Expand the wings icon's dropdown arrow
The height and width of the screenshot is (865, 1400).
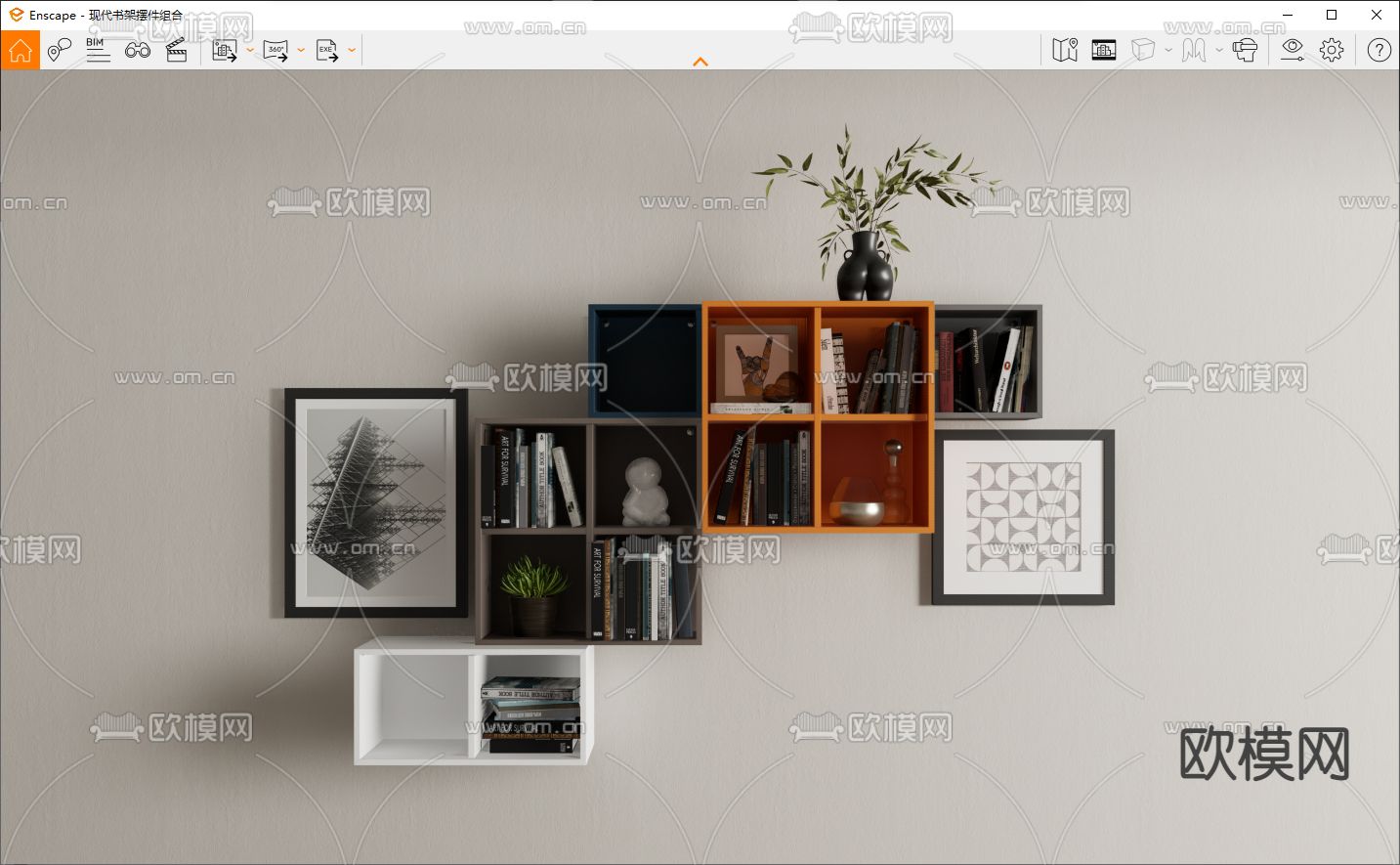pyautogui.click(x=1219, y=50)
